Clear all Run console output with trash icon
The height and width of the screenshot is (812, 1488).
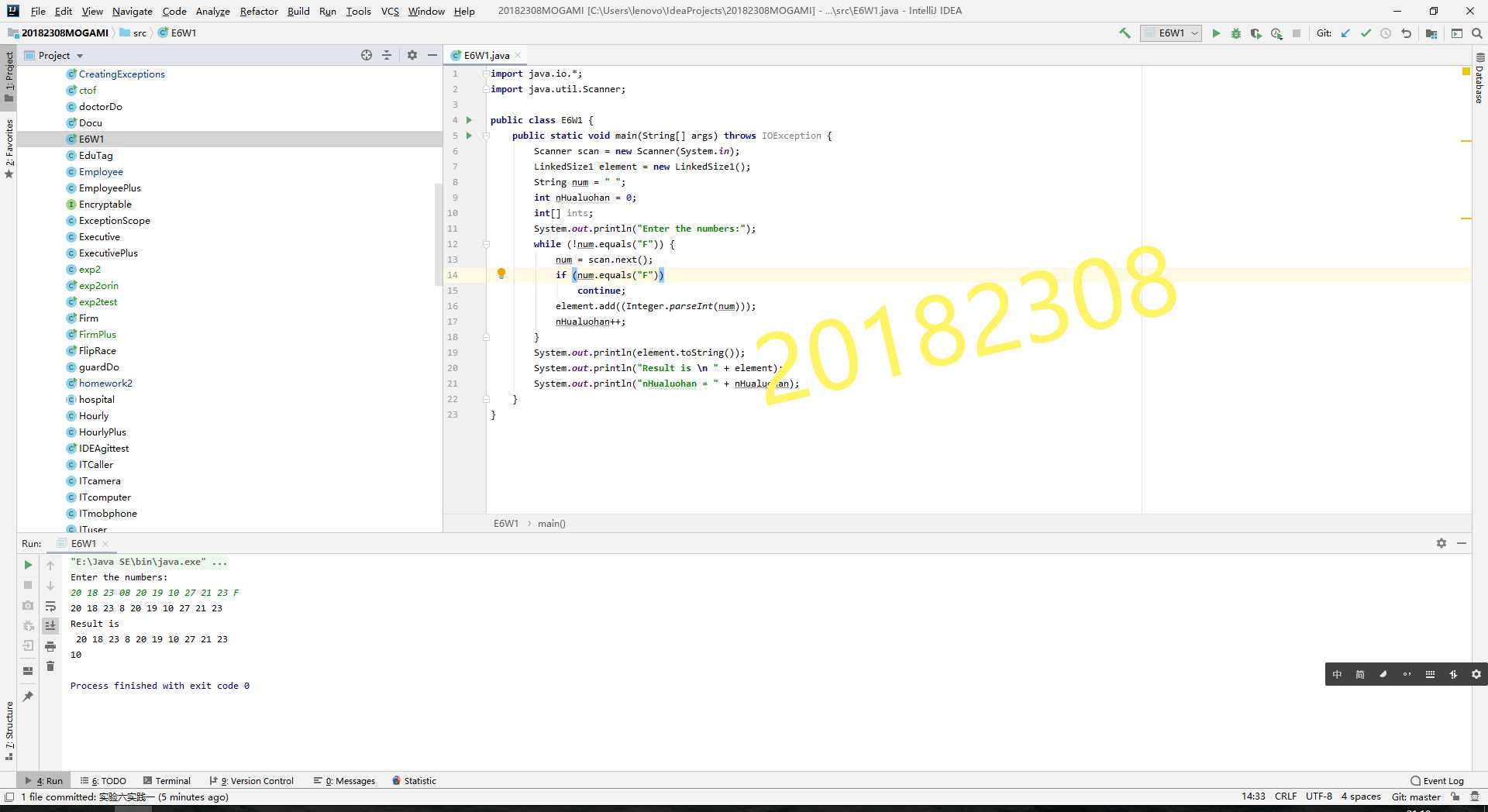click(x=50, y=666)
